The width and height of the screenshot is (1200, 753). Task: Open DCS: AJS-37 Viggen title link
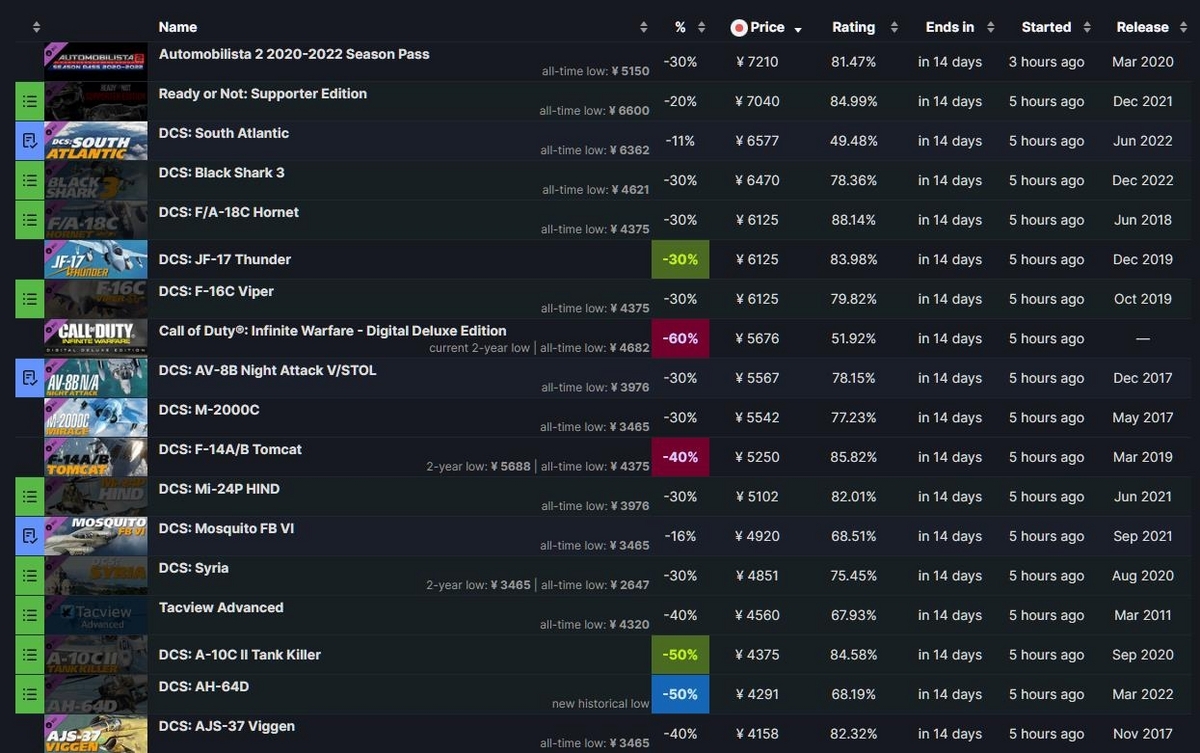click(x=227, y=726)
